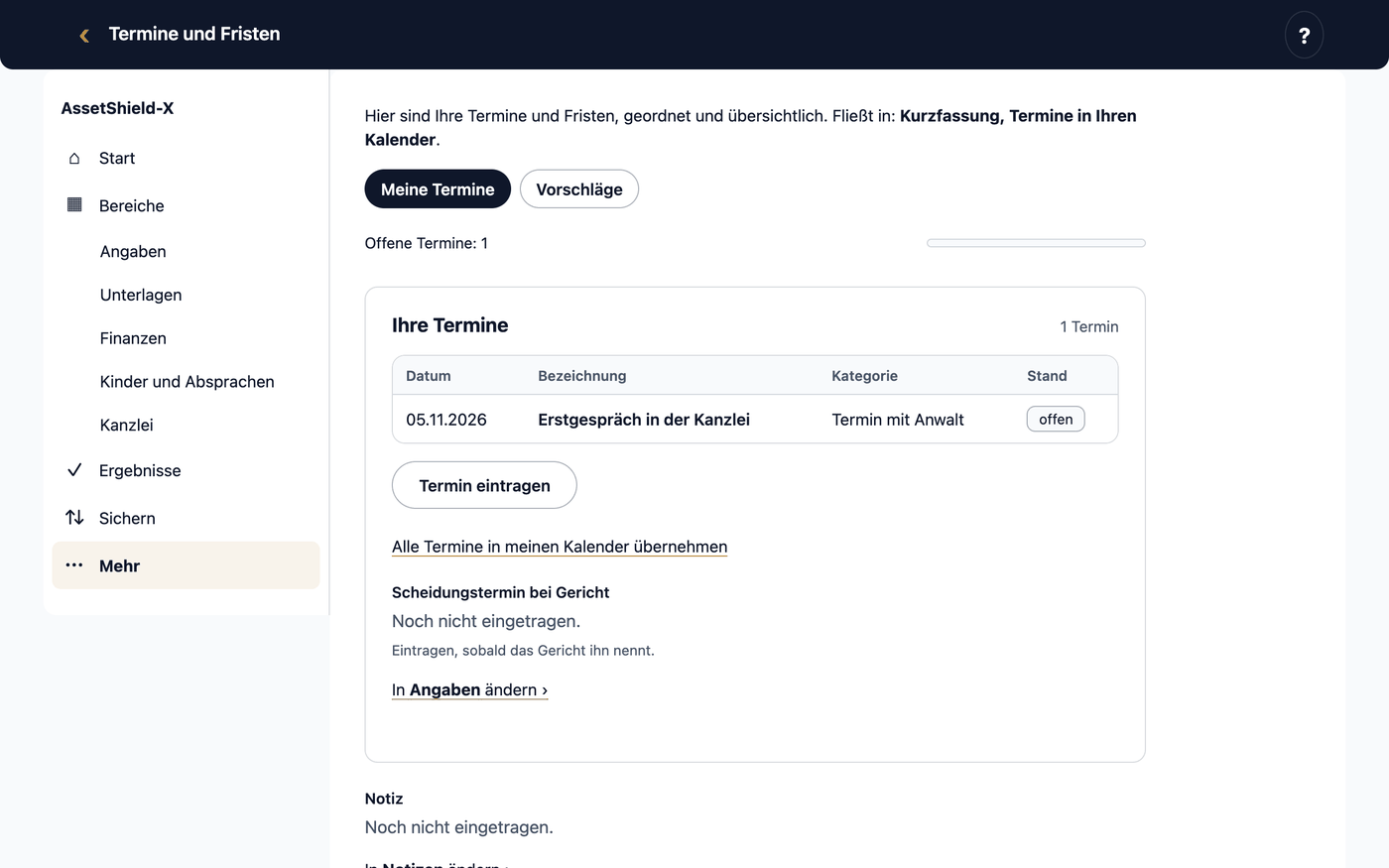This screenshot has width=1389, height=868.
Task: Switch to the Meine Termine tab
Action: [438, 189]
